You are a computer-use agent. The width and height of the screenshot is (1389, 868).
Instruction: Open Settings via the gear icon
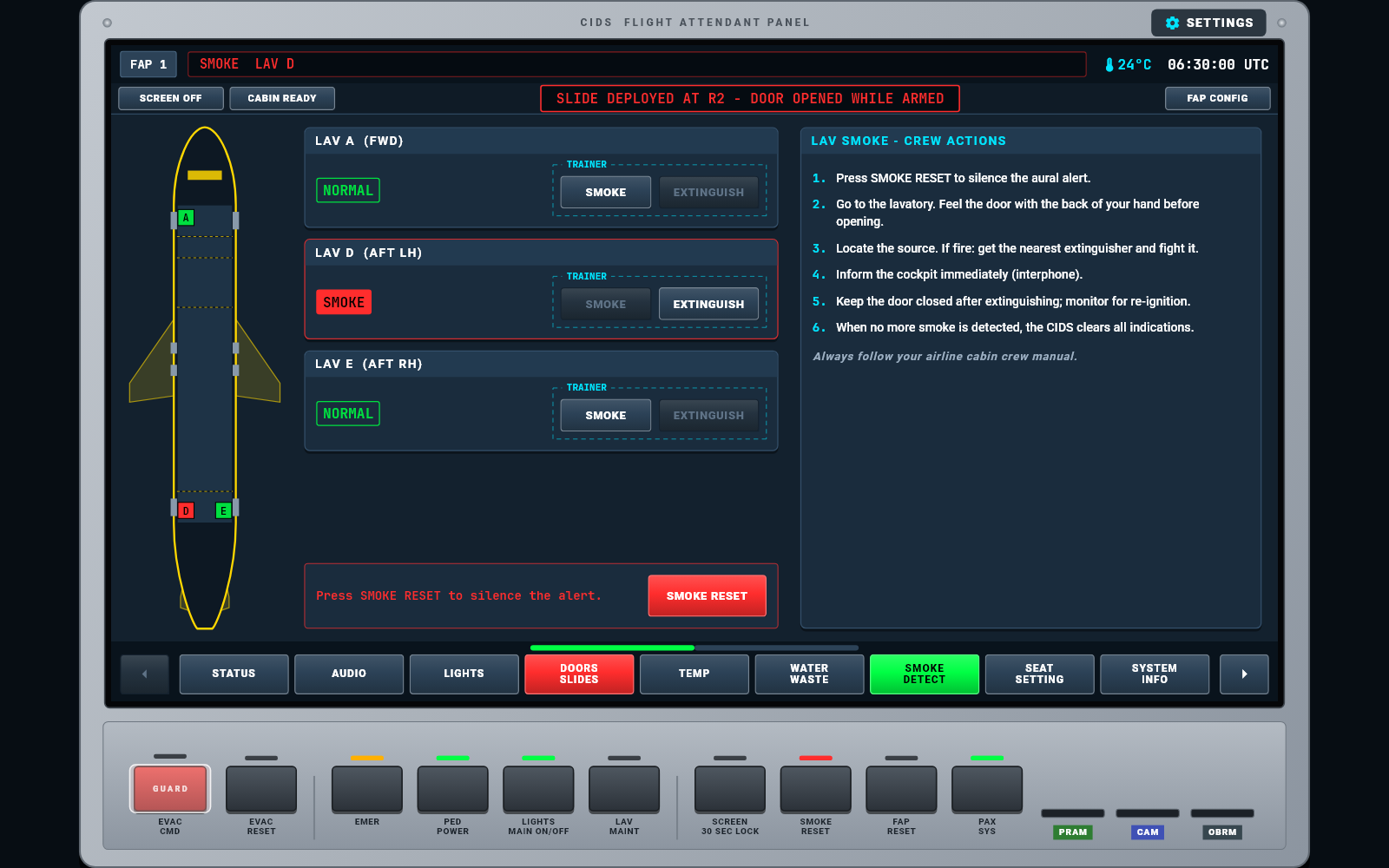pos(1208,23)
